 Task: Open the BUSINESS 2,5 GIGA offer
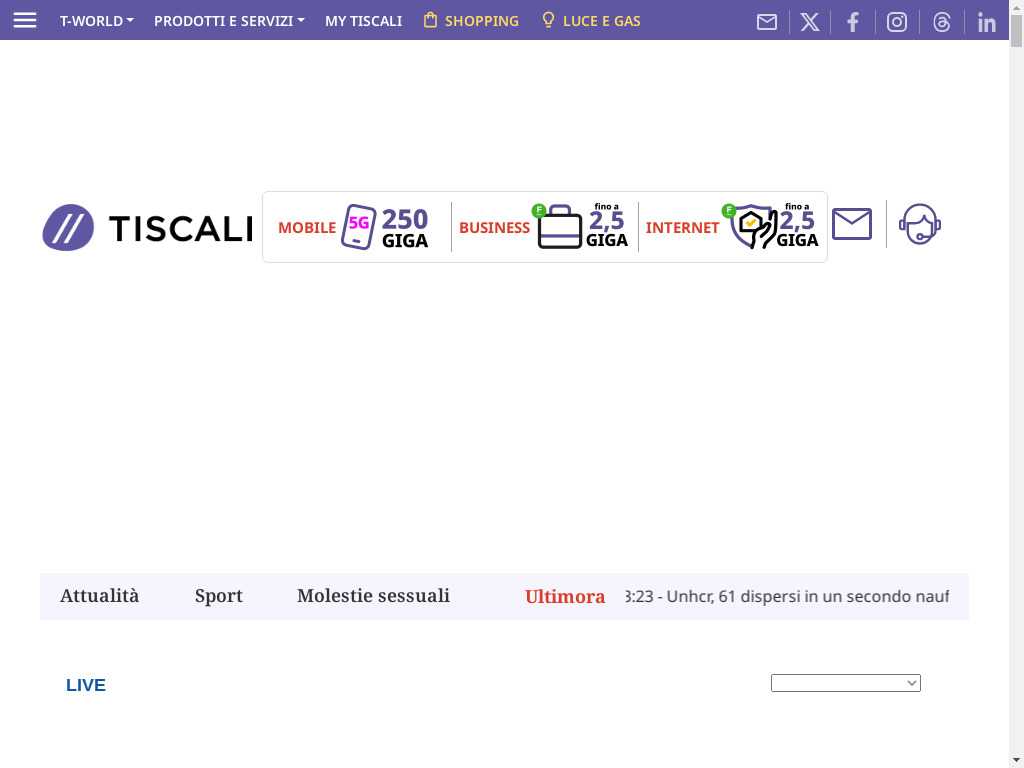543,227
